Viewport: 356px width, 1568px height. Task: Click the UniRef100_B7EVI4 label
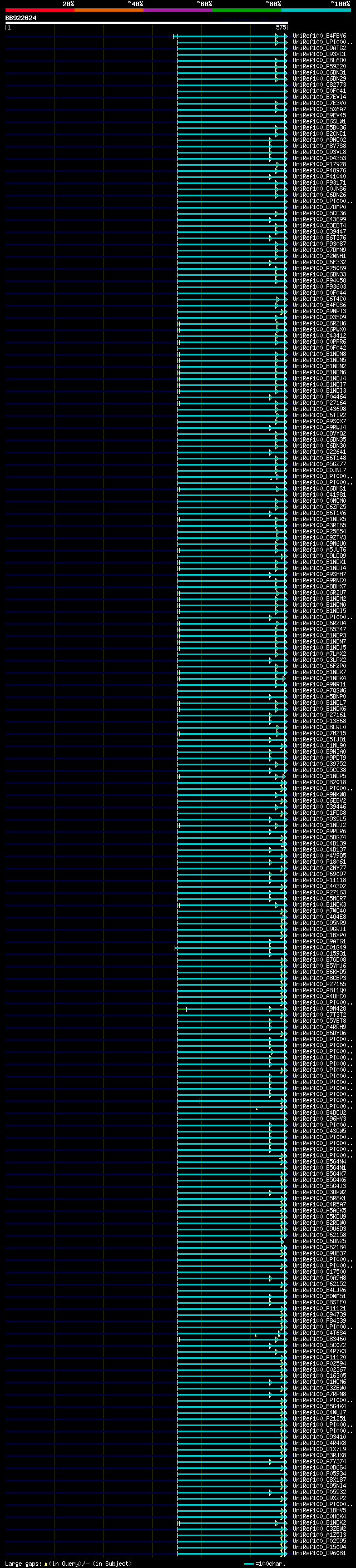tap(319, 97)
